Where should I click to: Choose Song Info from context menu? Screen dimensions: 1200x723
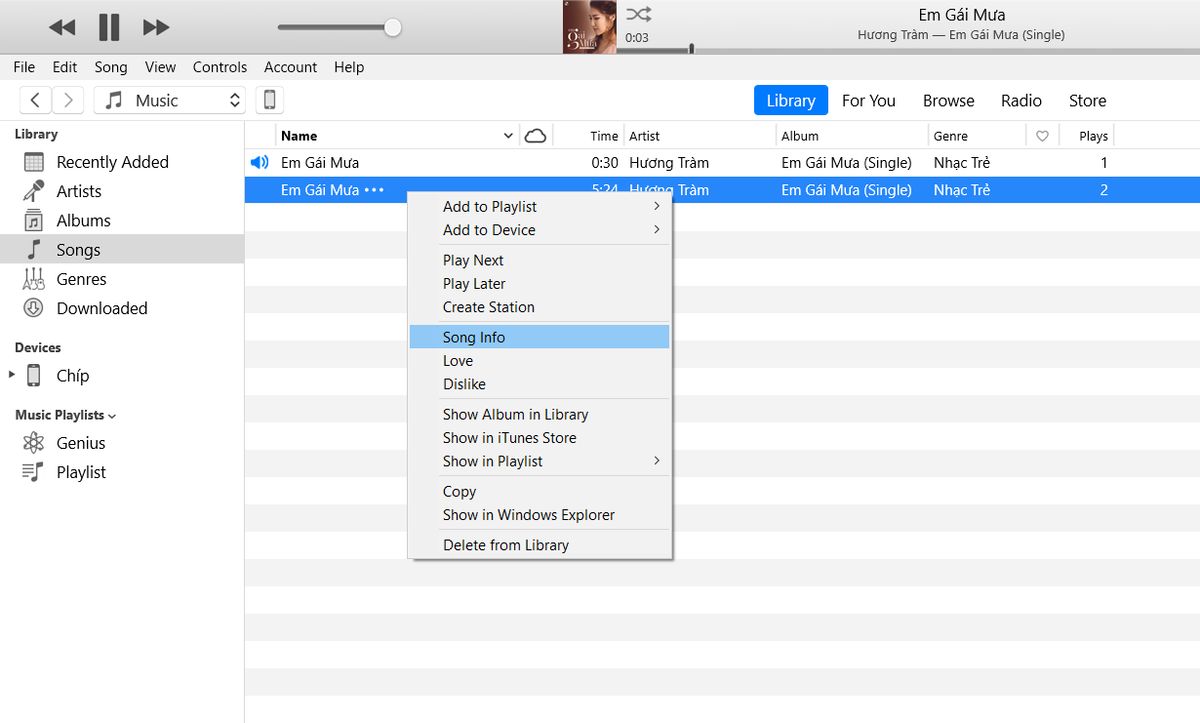[x=474, y=337]
